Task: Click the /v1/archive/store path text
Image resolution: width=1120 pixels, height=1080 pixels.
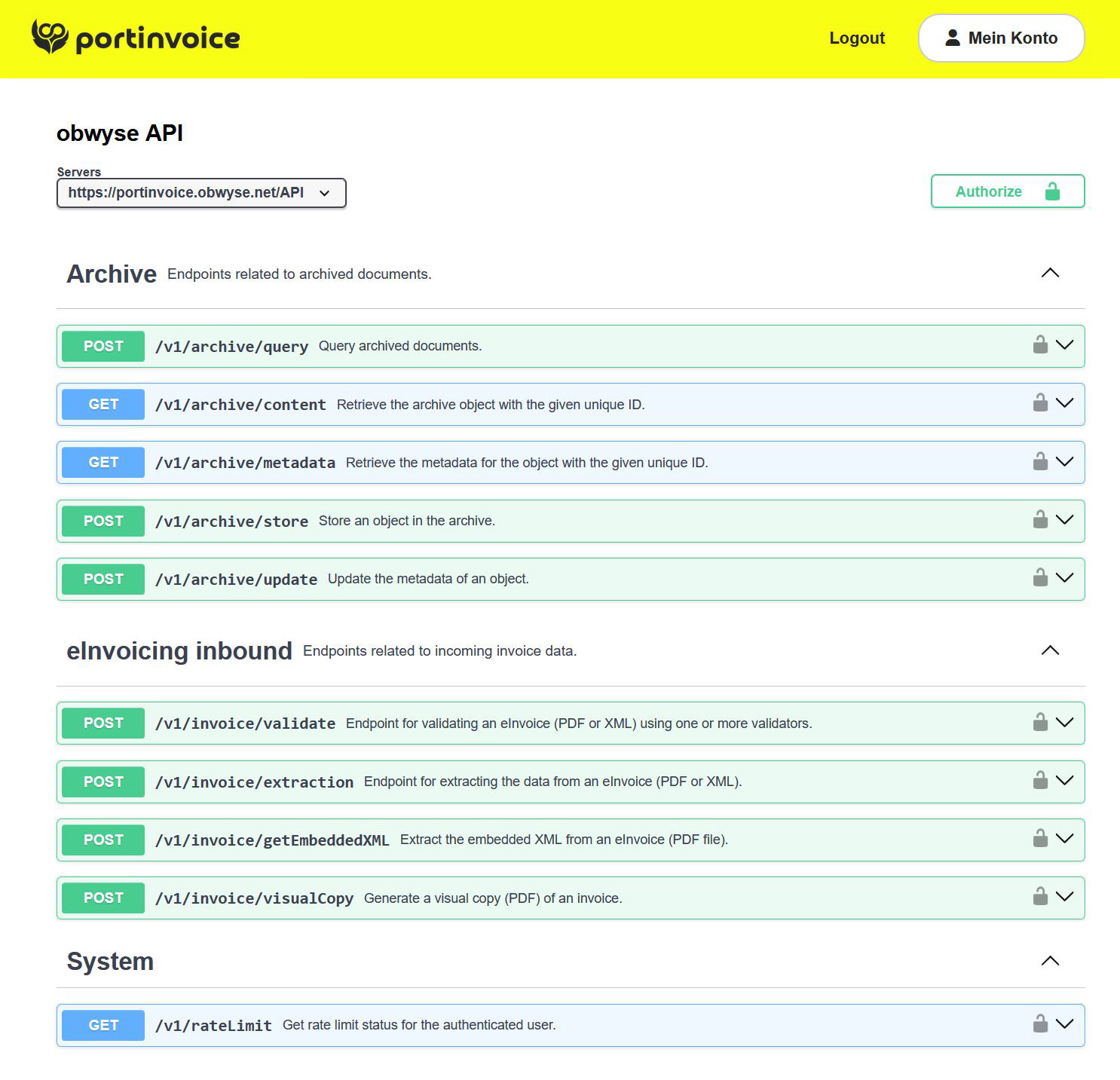Action: tap(231, 522)
